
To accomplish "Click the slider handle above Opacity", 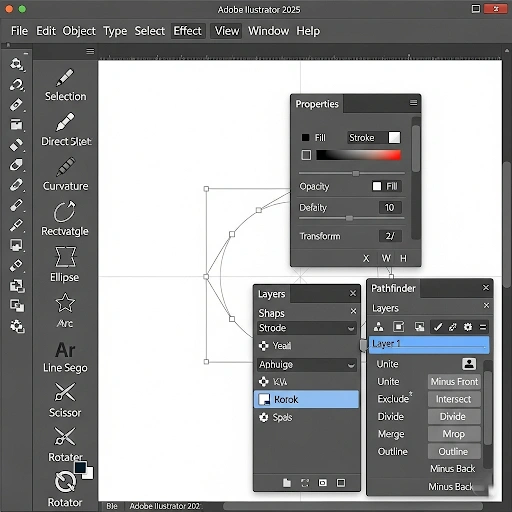I will [356, 173].
